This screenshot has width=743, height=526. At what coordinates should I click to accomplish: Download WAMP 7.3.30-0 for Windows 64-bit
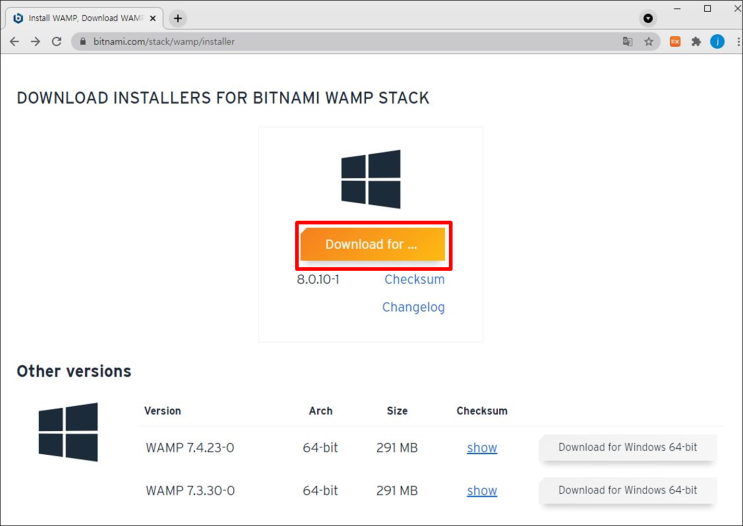[x=628, y=490]
